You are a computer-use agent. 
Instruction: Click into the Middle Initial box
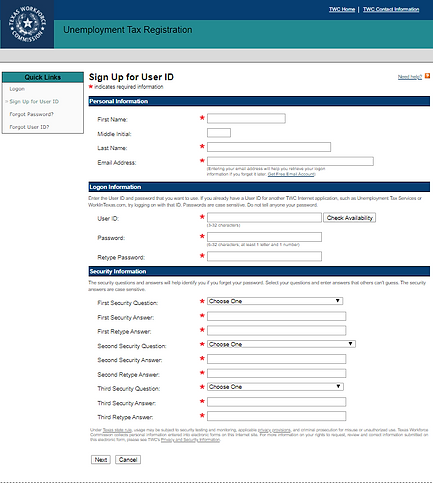coord(219,133)
